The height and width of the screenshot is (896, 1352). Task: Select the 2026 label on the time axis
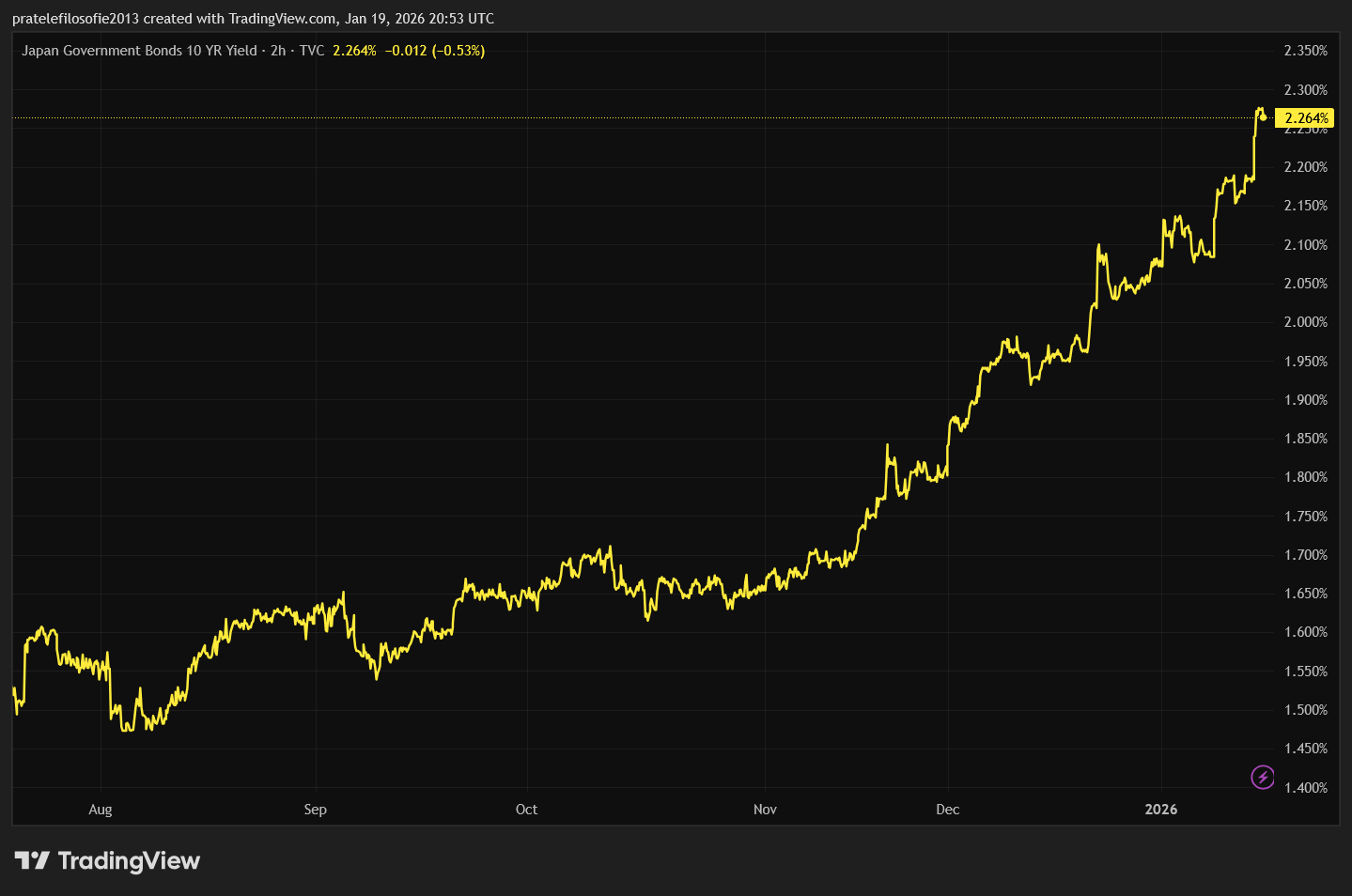click(x=1160, y=810)
